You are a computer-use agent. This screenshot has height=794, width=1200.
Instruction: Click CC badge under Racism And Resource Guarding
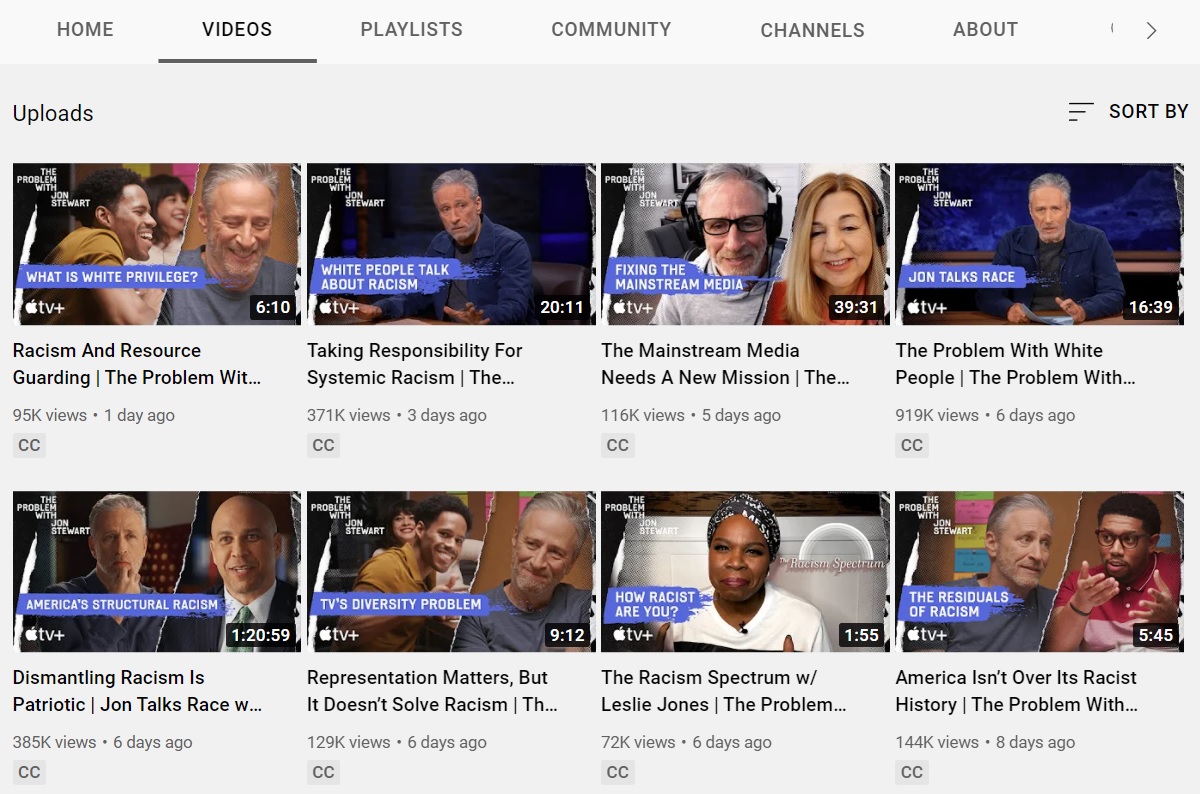point(29,445)
